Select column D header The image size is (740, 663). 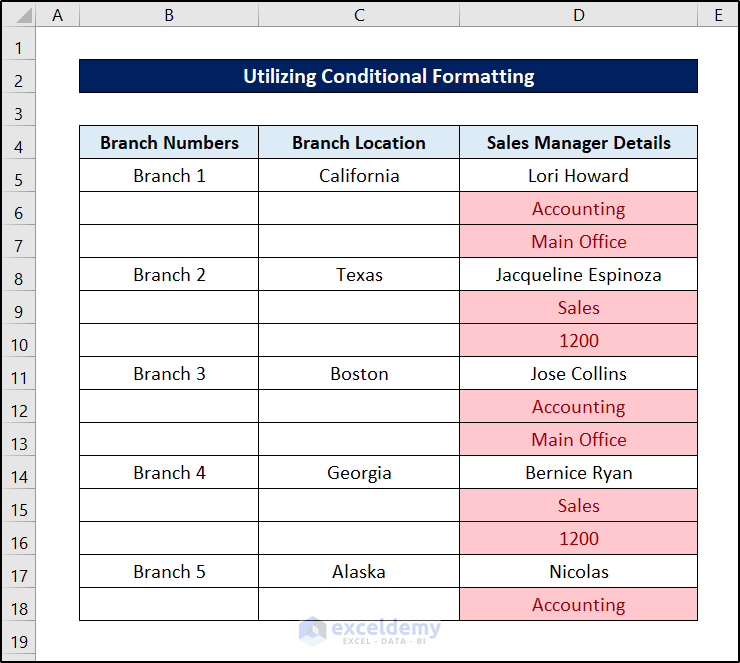578,15
